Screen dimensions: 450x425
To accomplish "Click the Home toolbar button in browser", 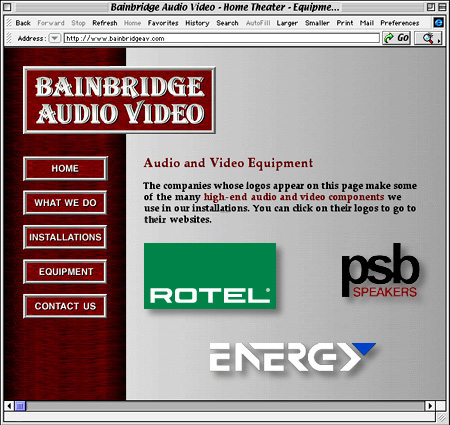I will coord(132,23).
